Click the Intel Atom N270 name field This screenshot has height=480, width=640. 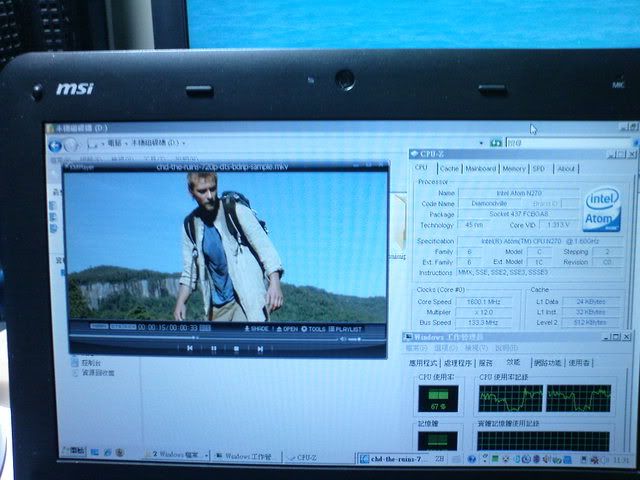519,193
